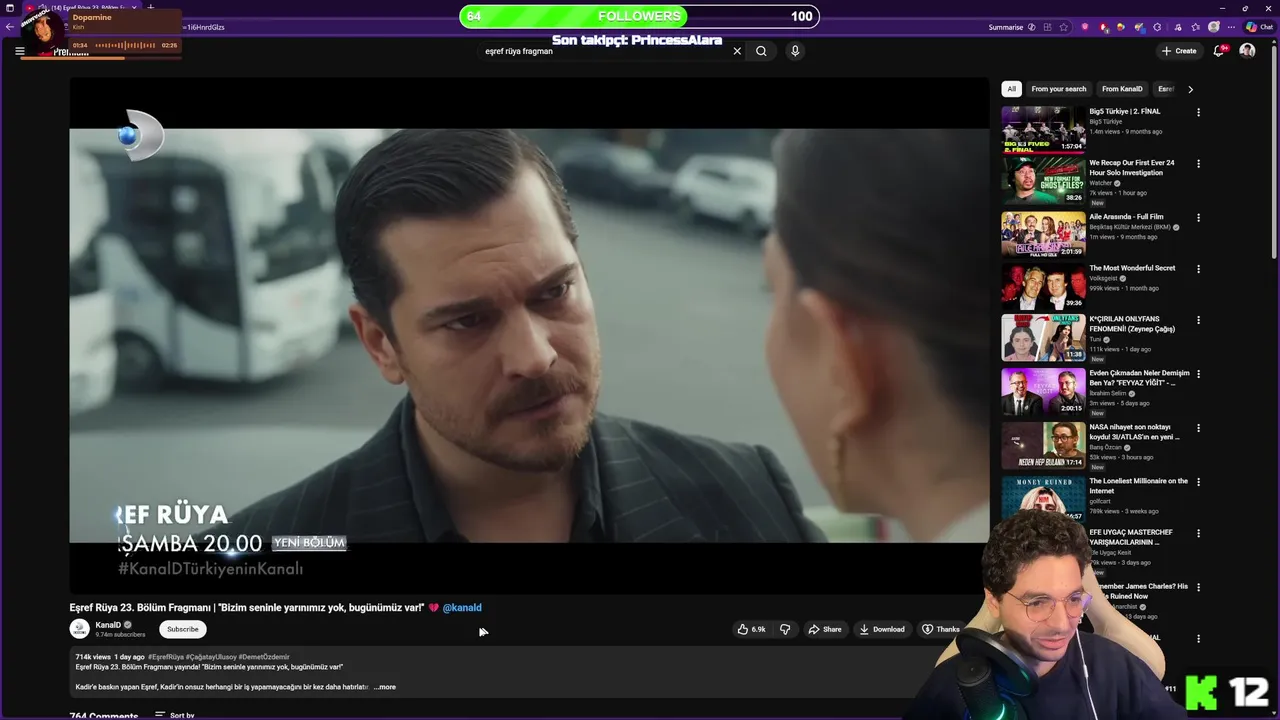Image resolution: width=1280 pixels, height=720 pixels.
Task: Open the KanalD channel name link
Action: coord(108,625)
